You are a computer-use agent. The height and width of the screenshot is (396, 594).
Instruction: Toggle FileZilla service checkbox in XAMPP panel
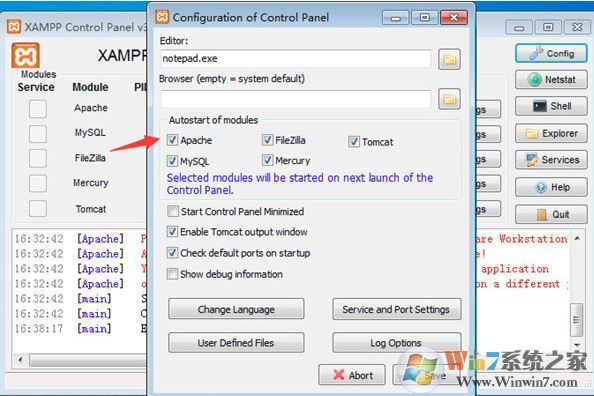(38, 158)
